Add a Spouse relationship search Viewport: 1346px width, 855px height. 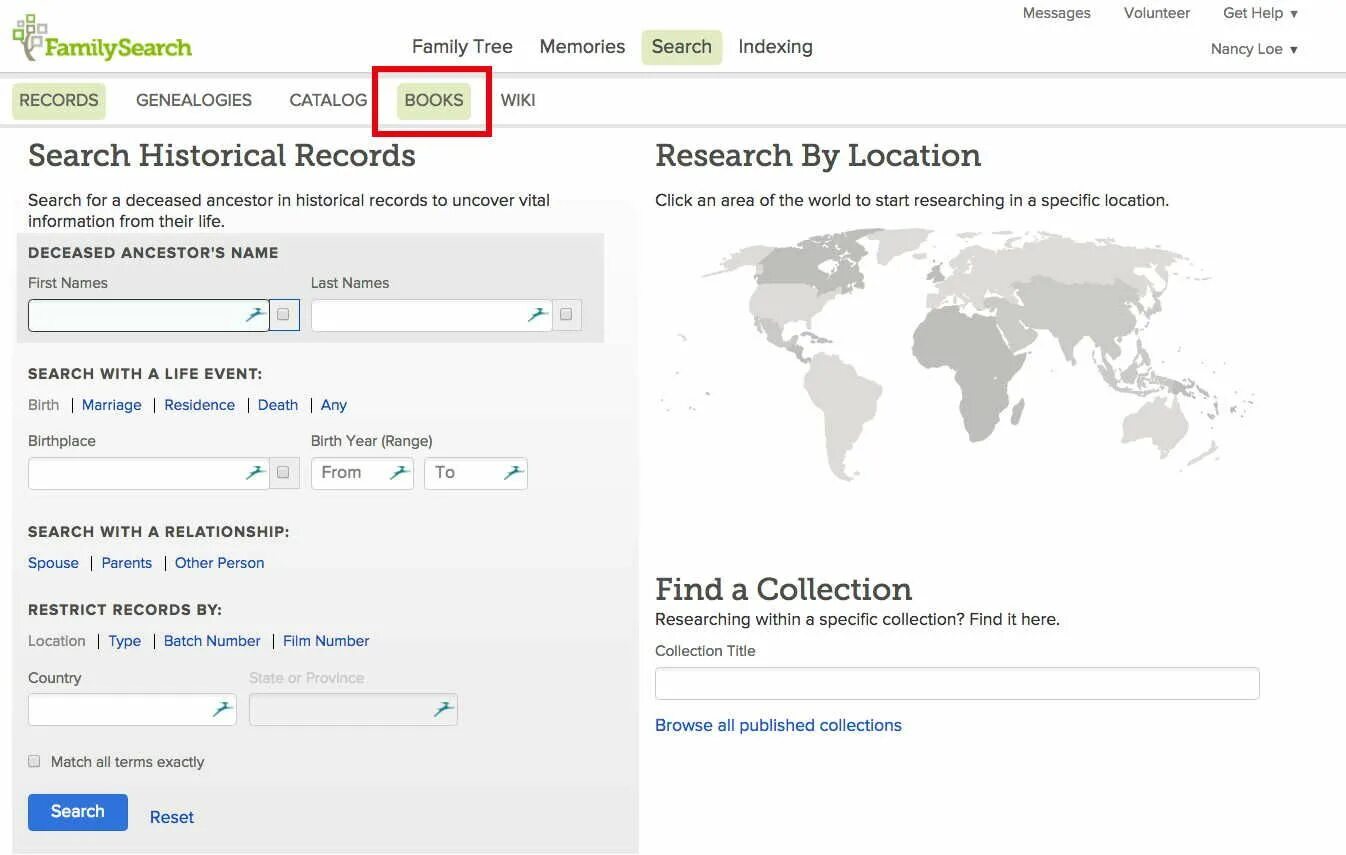coord(53,563)
